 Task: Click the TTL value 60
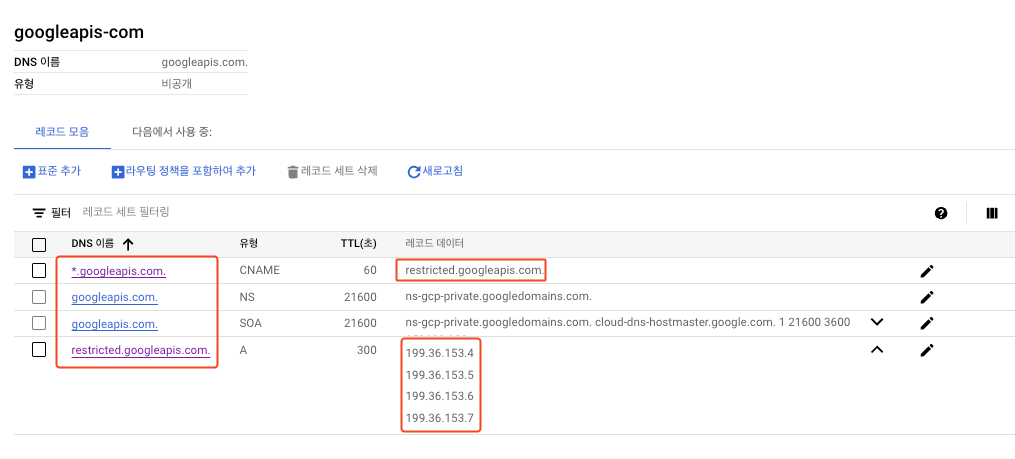pyautogui.click(x=370, y=270)
